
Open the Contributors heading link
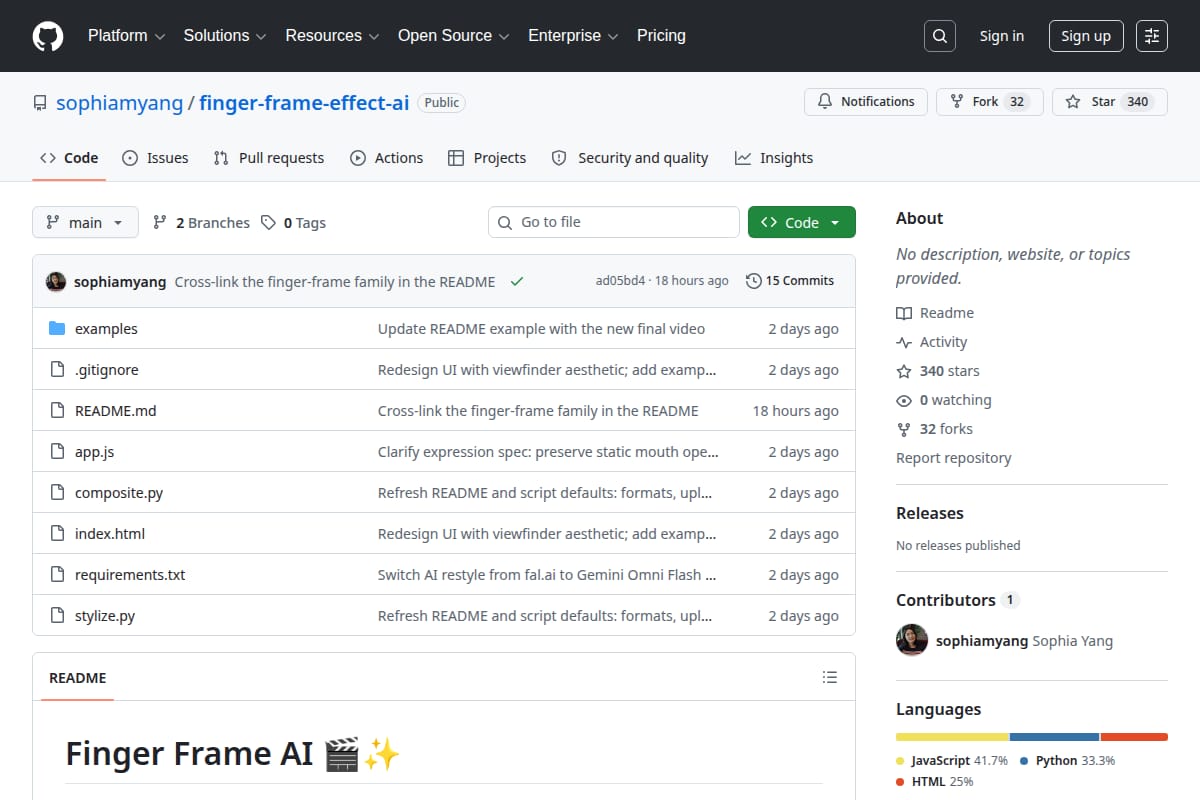[x=957, y=600]
